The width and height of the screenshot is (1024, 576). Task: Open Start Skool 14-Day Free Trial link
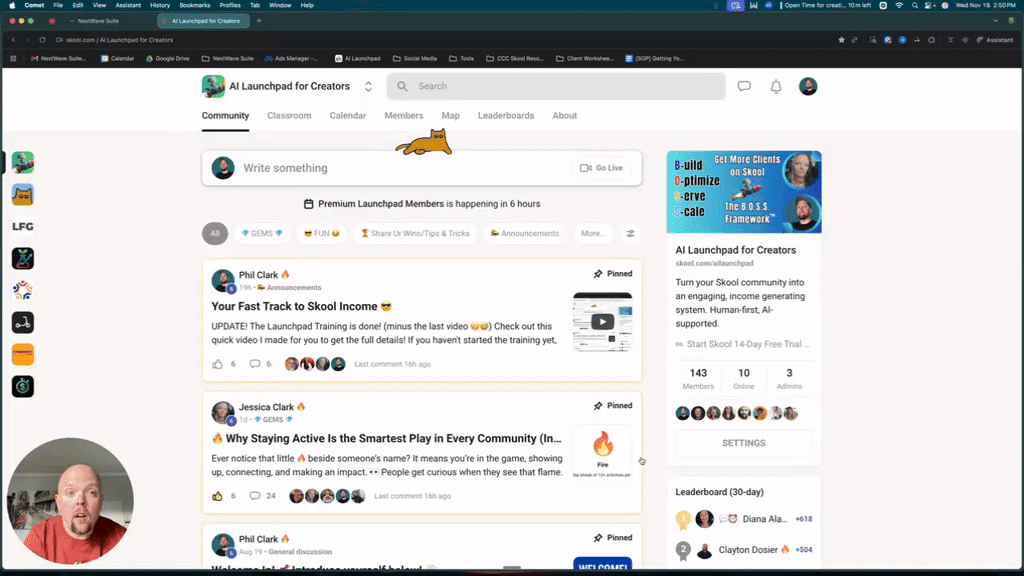click(743, 344)
